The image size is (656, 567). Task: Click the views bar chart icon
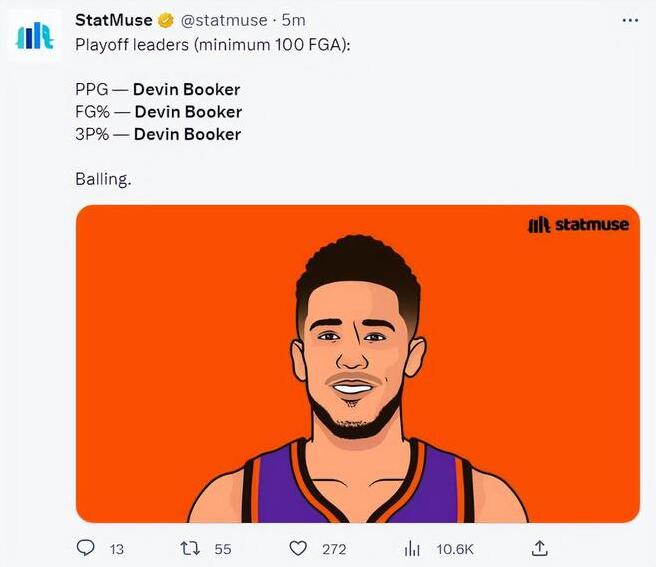[410, 548]
